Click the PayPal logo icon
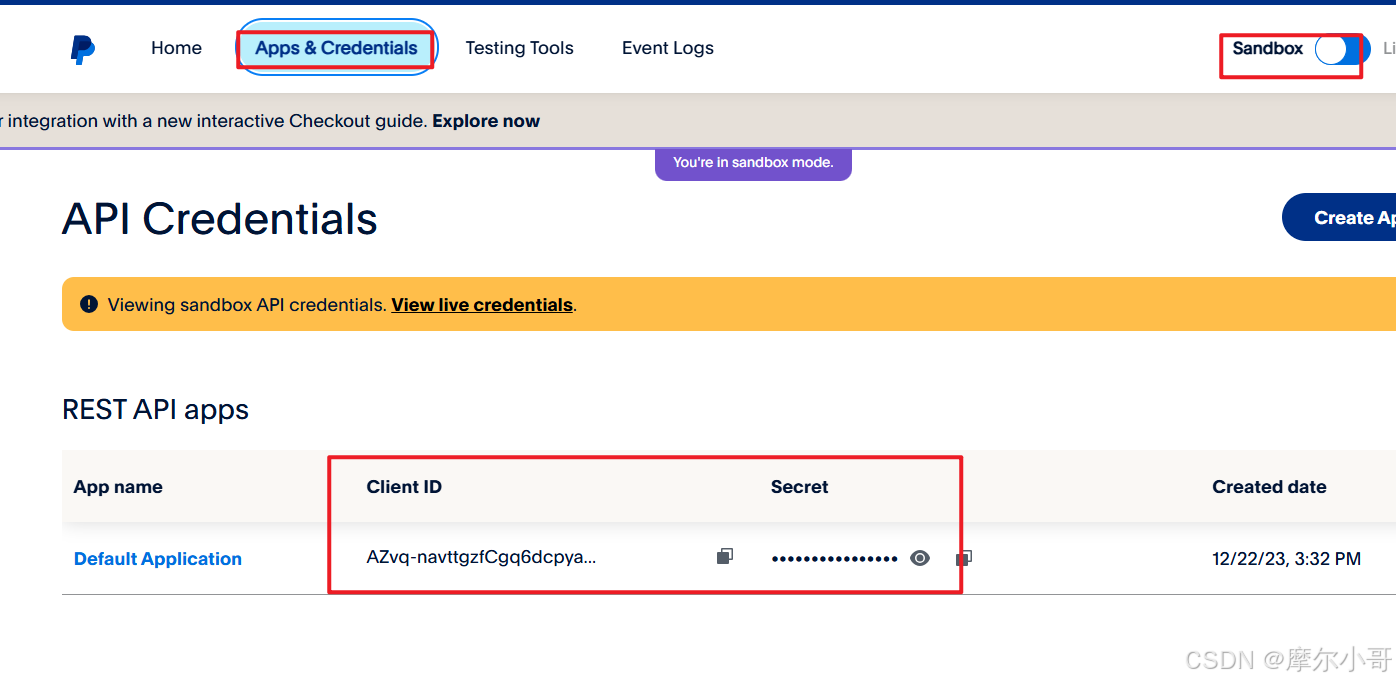The width and height of the screenshot is (1396, 683). tap(83, 49)
